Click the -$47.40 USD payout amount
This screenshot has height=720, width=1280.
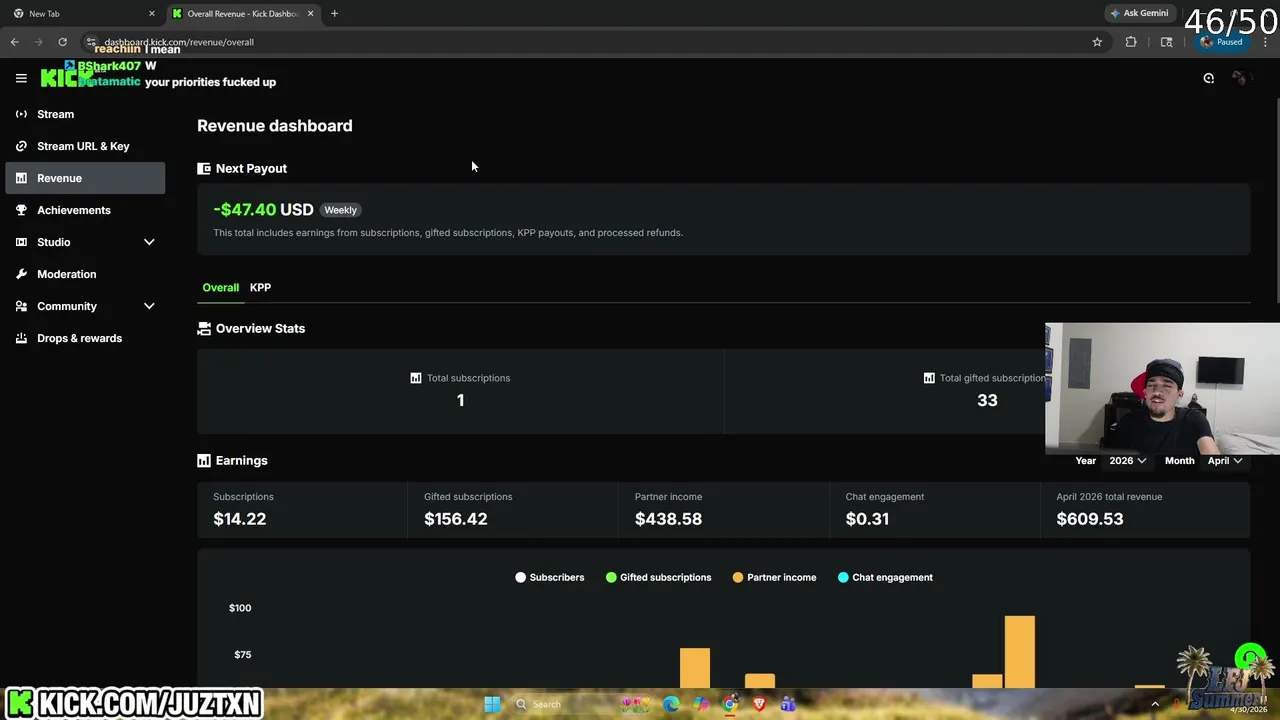[x=263, y=210]
